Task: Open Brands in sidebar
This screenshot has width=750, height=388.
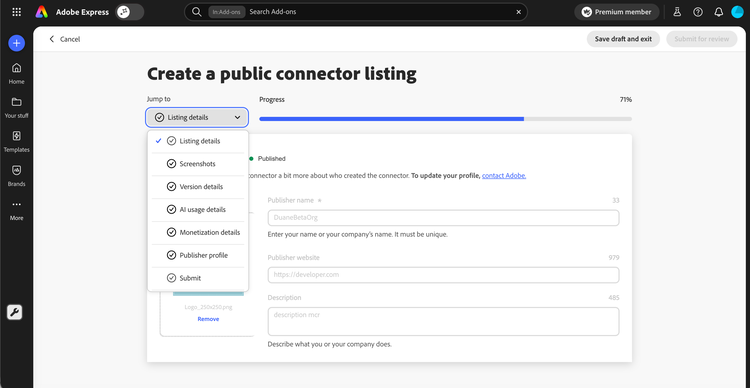Action: [x=16, y=175]
